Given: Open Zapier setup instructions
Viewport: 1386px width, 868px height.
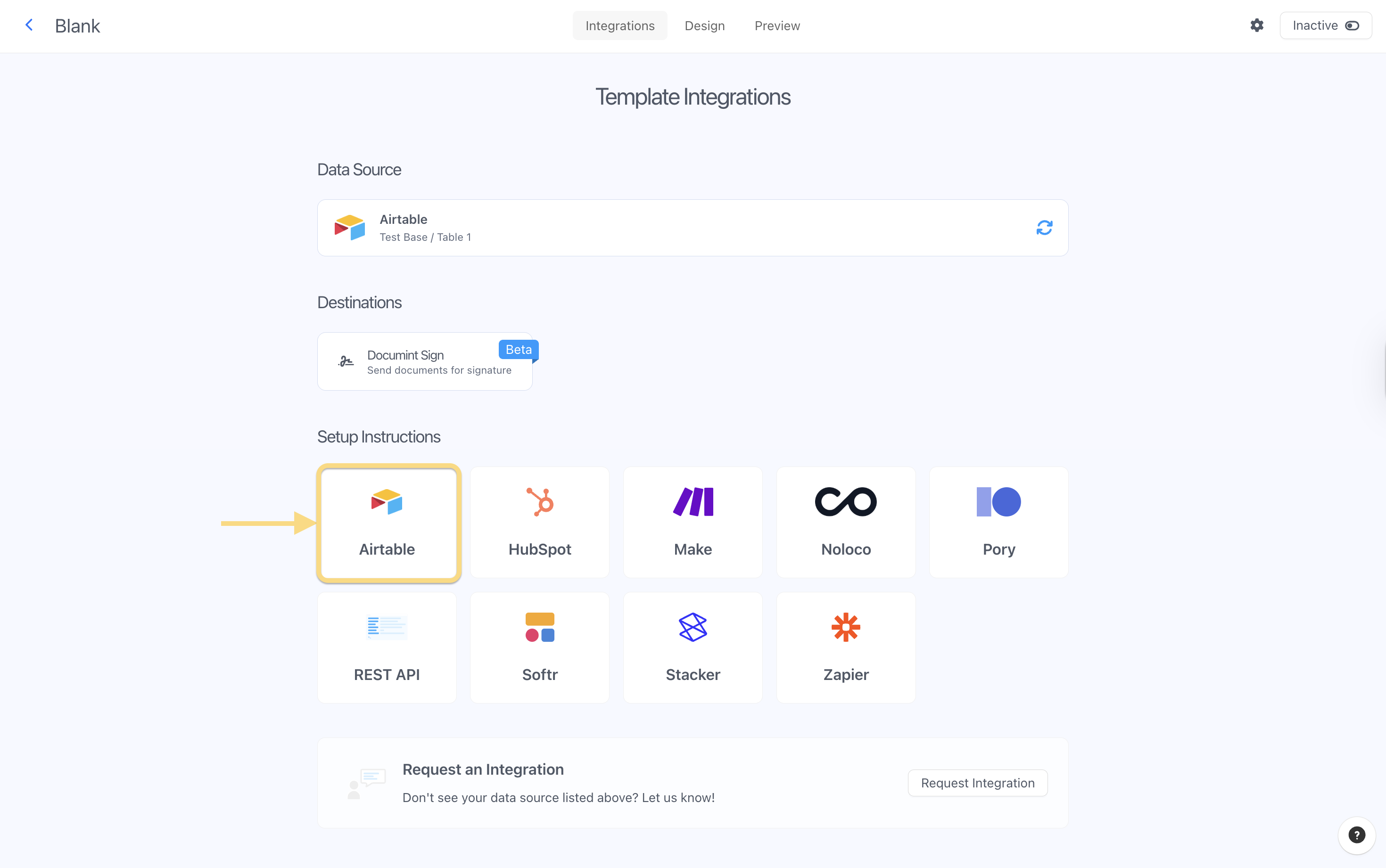Looking at the screenshot, I should (x=846, y=647).
